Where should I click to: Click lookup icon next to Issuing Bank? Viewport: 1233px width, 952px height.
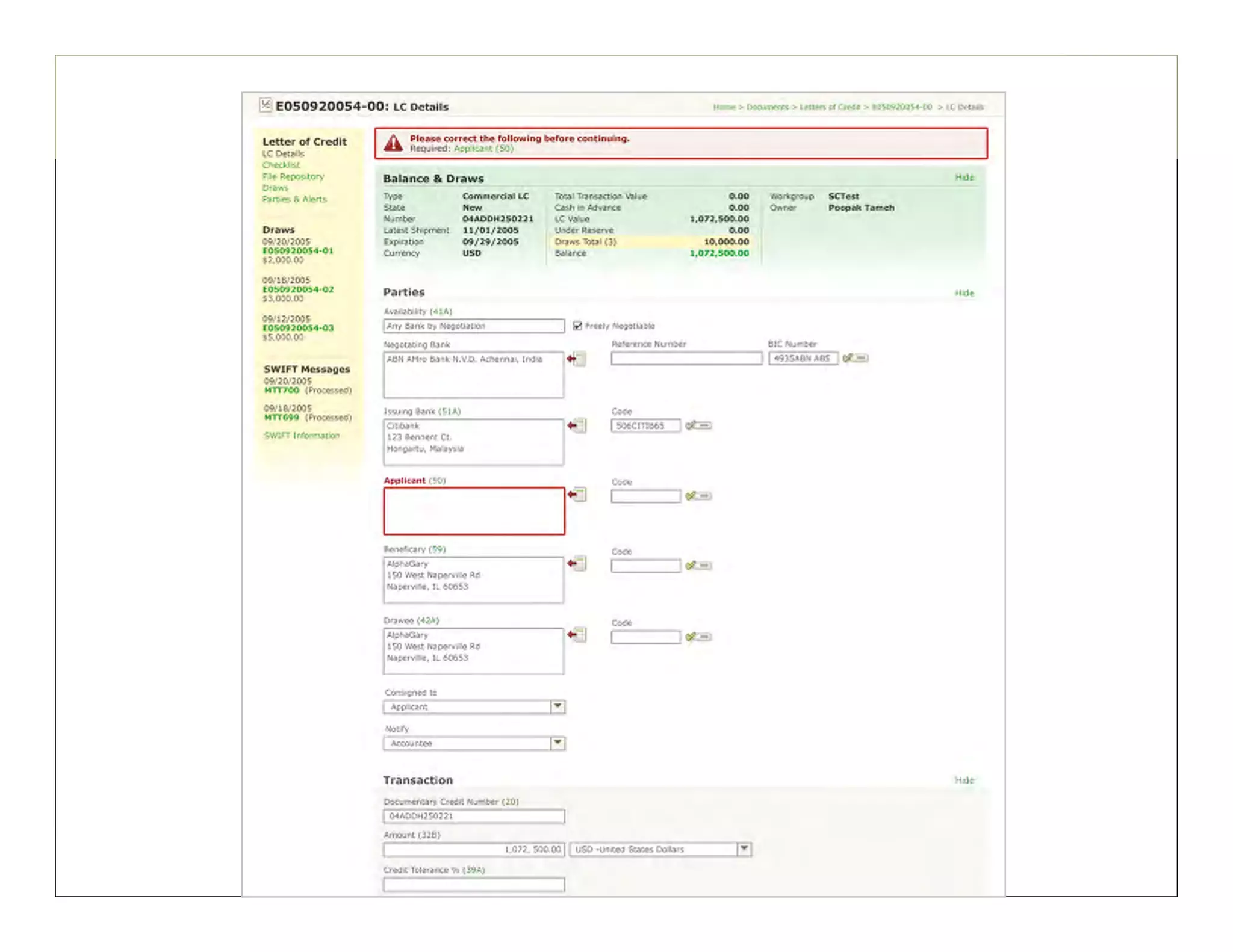(577, 426)
